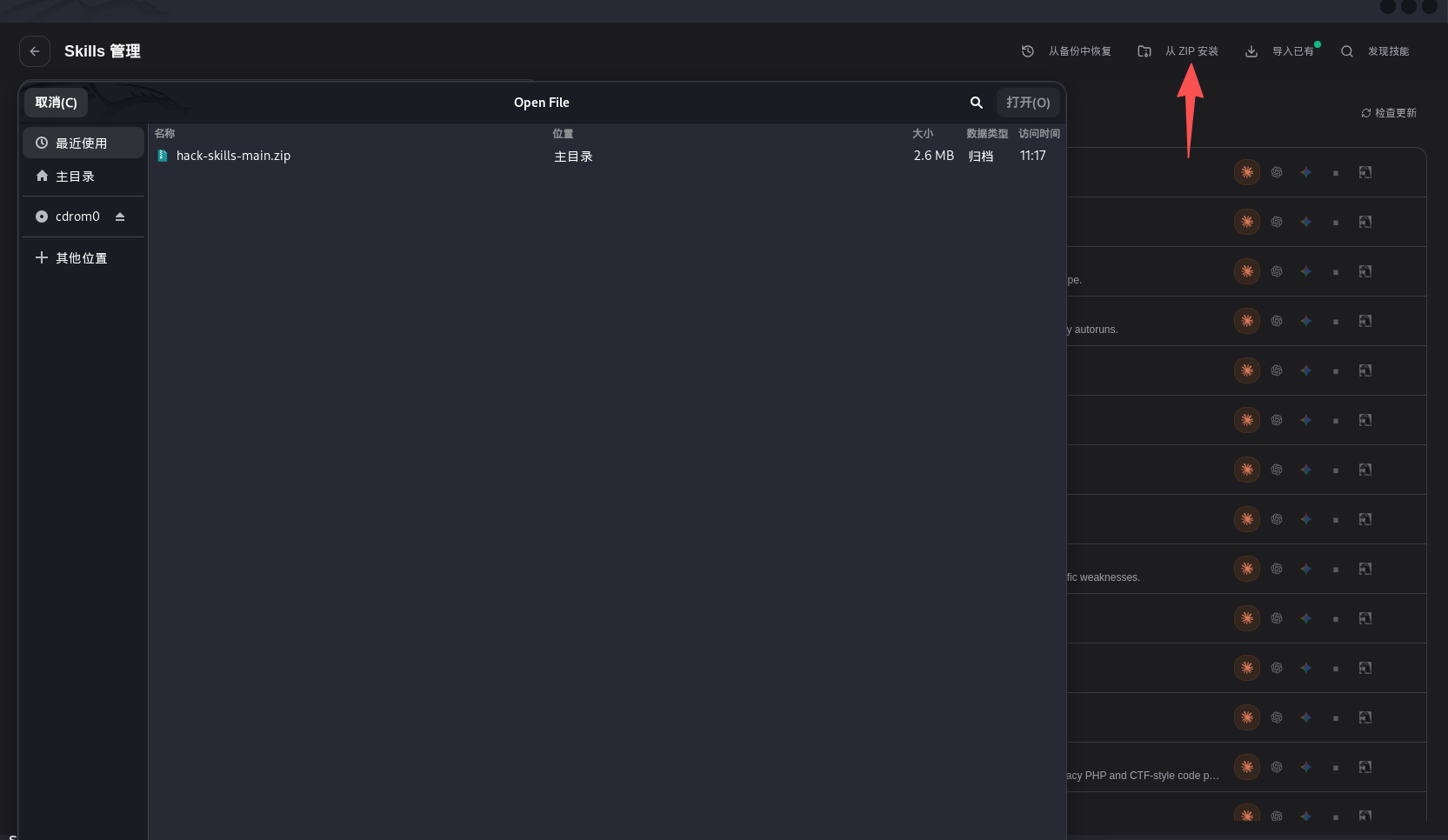Open search in the Open File dialog
Image resolution: width=1448 pixels, height=840 pixels.
[977, 103]
